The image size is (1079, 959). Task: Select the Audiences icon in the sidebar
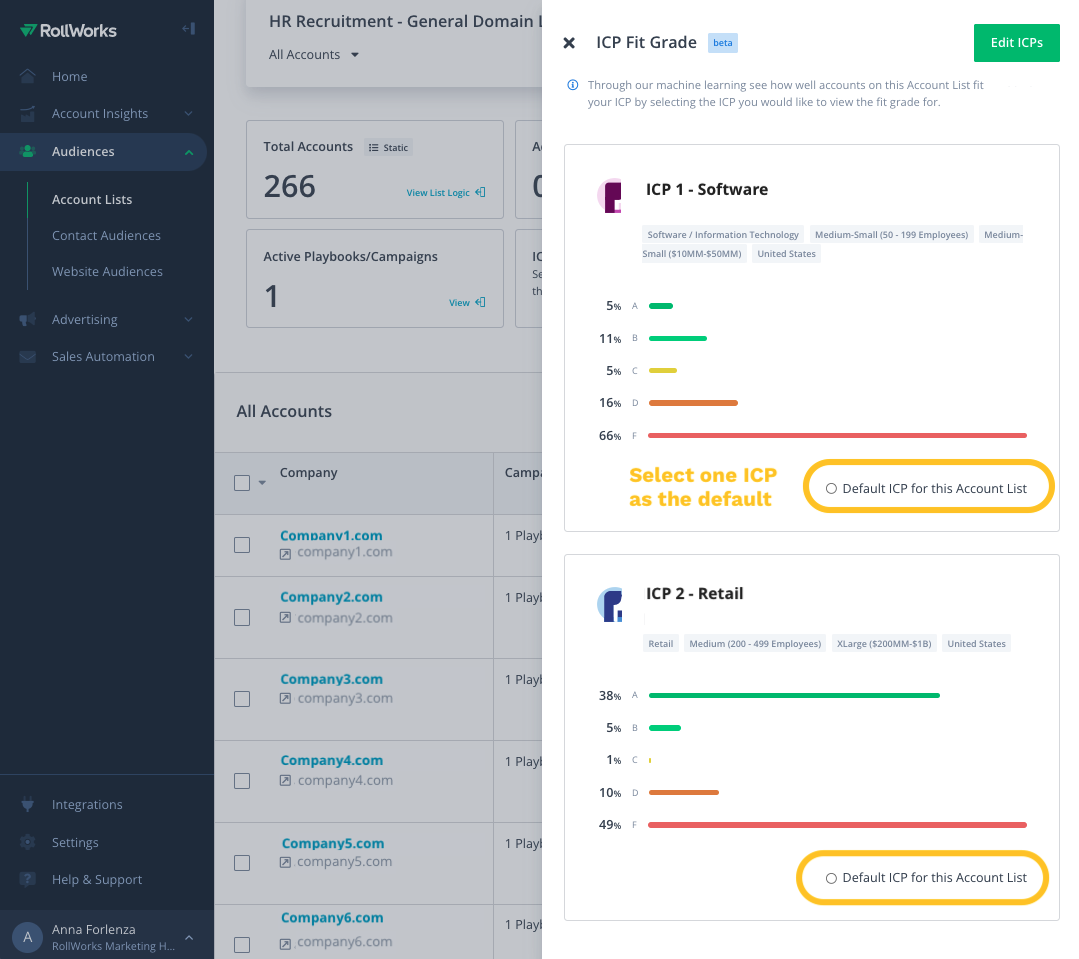click(27, 151)
